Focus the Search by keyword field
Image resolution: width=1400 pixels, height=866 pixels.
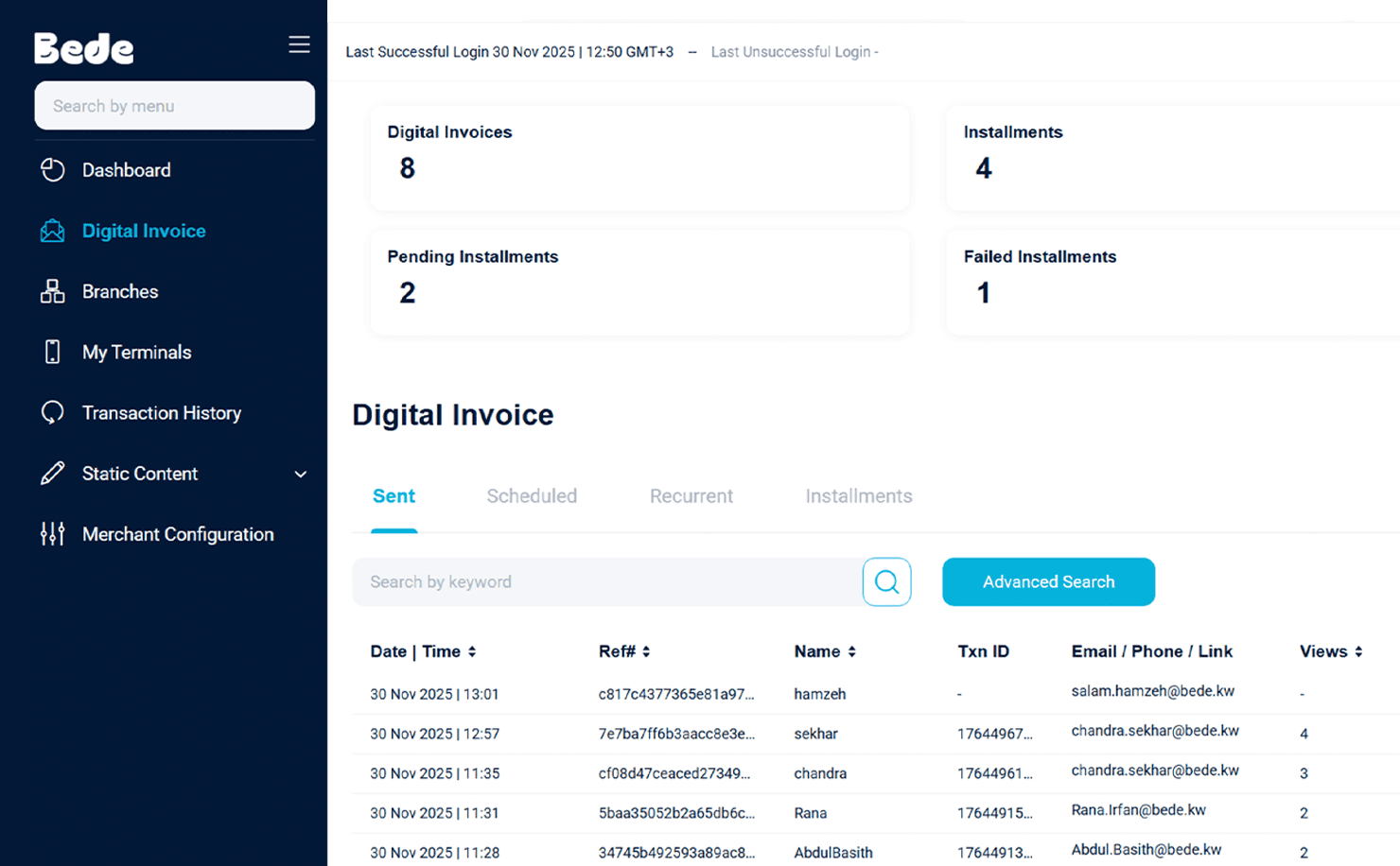point(605,581)
